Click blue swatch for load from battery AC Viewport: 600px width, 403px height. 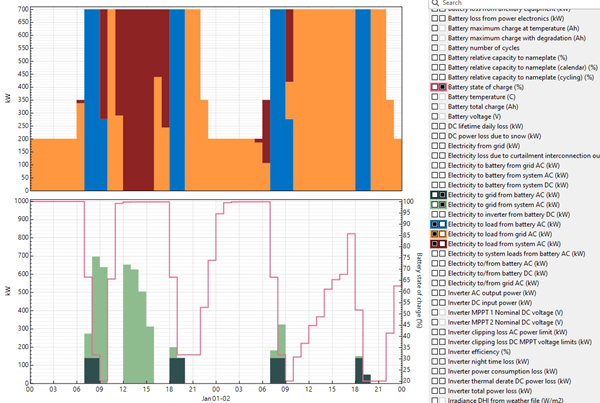pos(434,224)
